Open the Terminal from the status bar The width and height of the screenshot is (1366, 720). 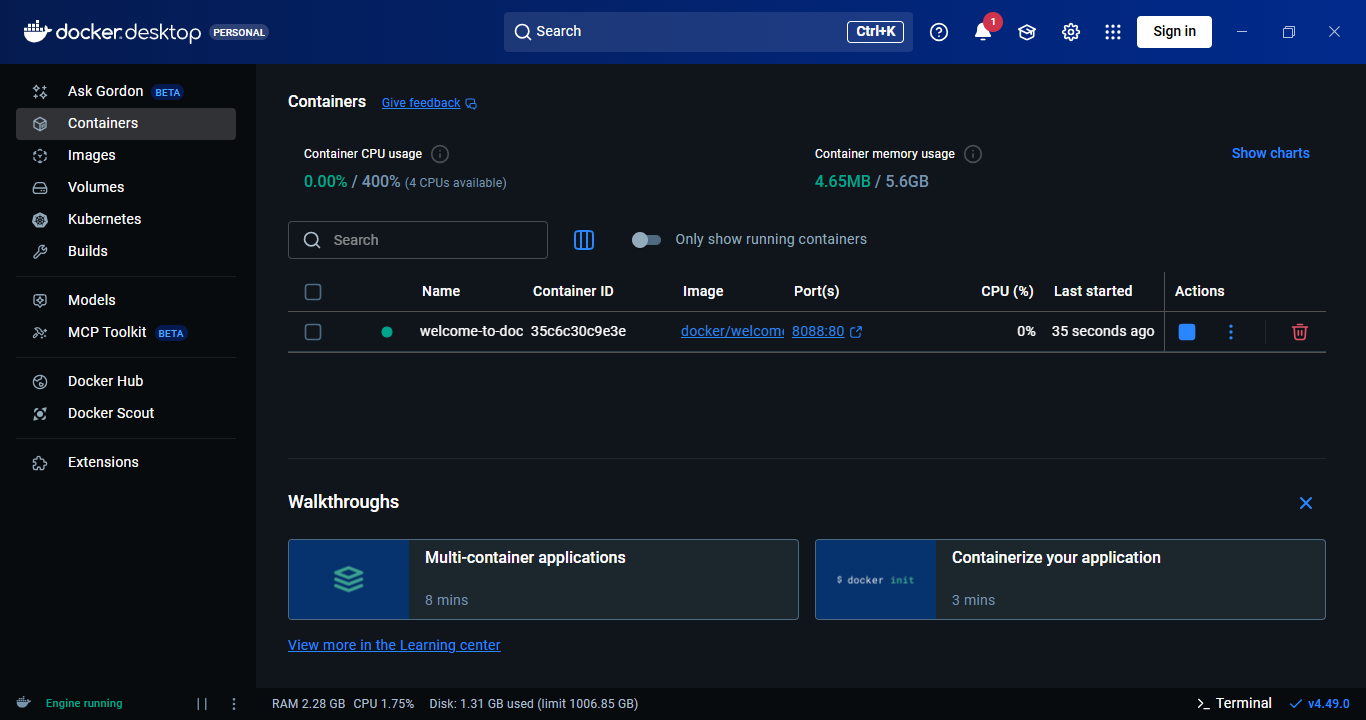click(1234, 703)
